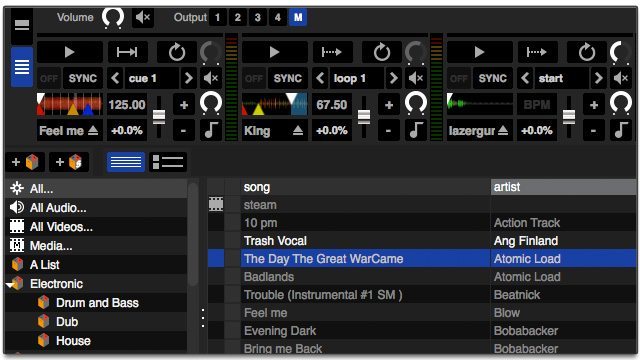Click music note icon on Feel me deck
The image size is (640, 360).
click(211, 130)
